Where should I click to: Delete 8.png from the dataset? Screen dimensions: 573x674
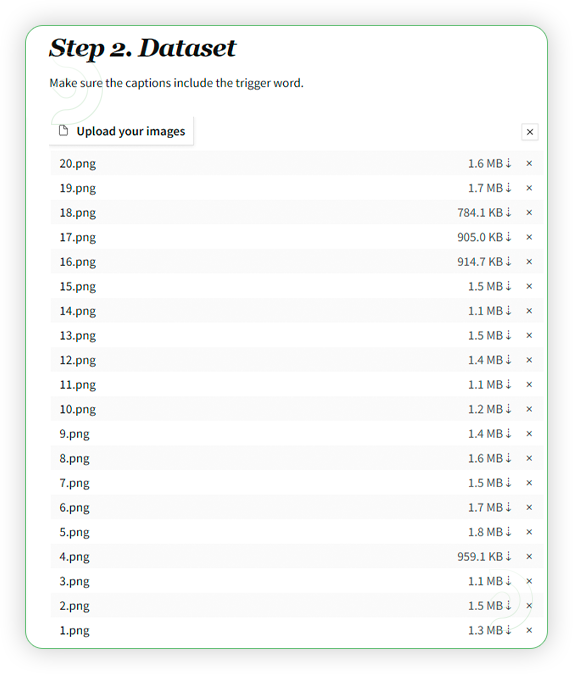pos(529,458)
